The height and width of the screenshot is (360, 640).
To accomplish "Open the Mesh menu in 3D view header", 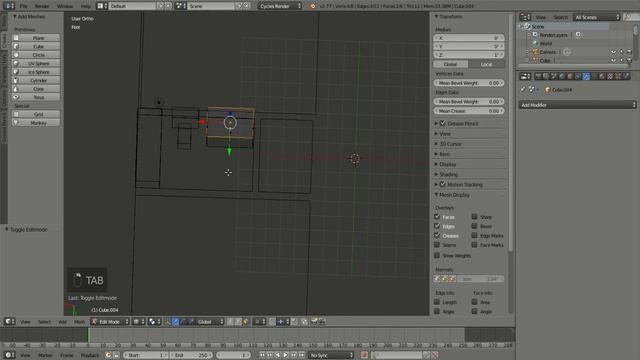I will 79,322.
